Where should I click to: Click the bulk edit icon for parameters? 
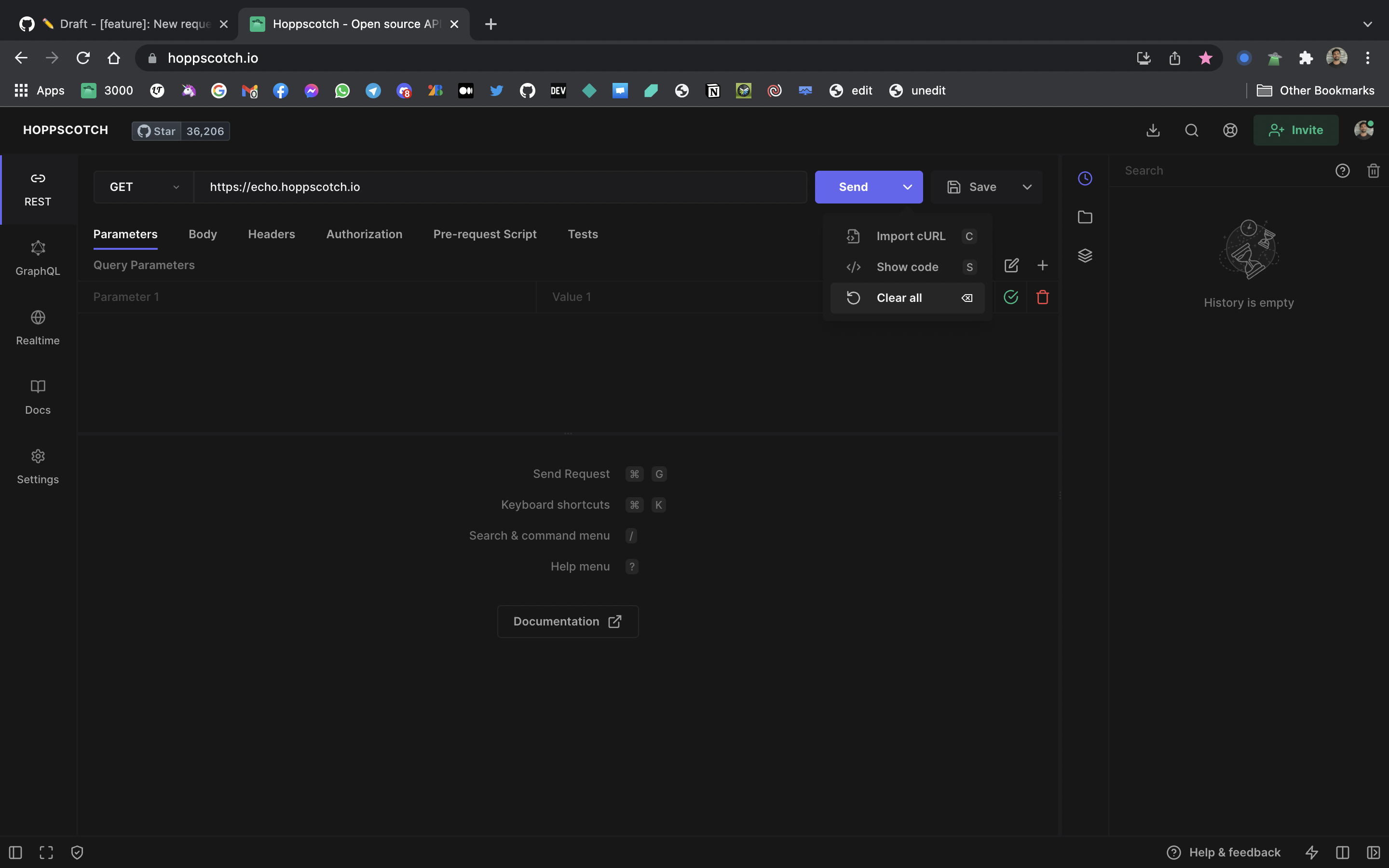click(x=1011, y=265)
